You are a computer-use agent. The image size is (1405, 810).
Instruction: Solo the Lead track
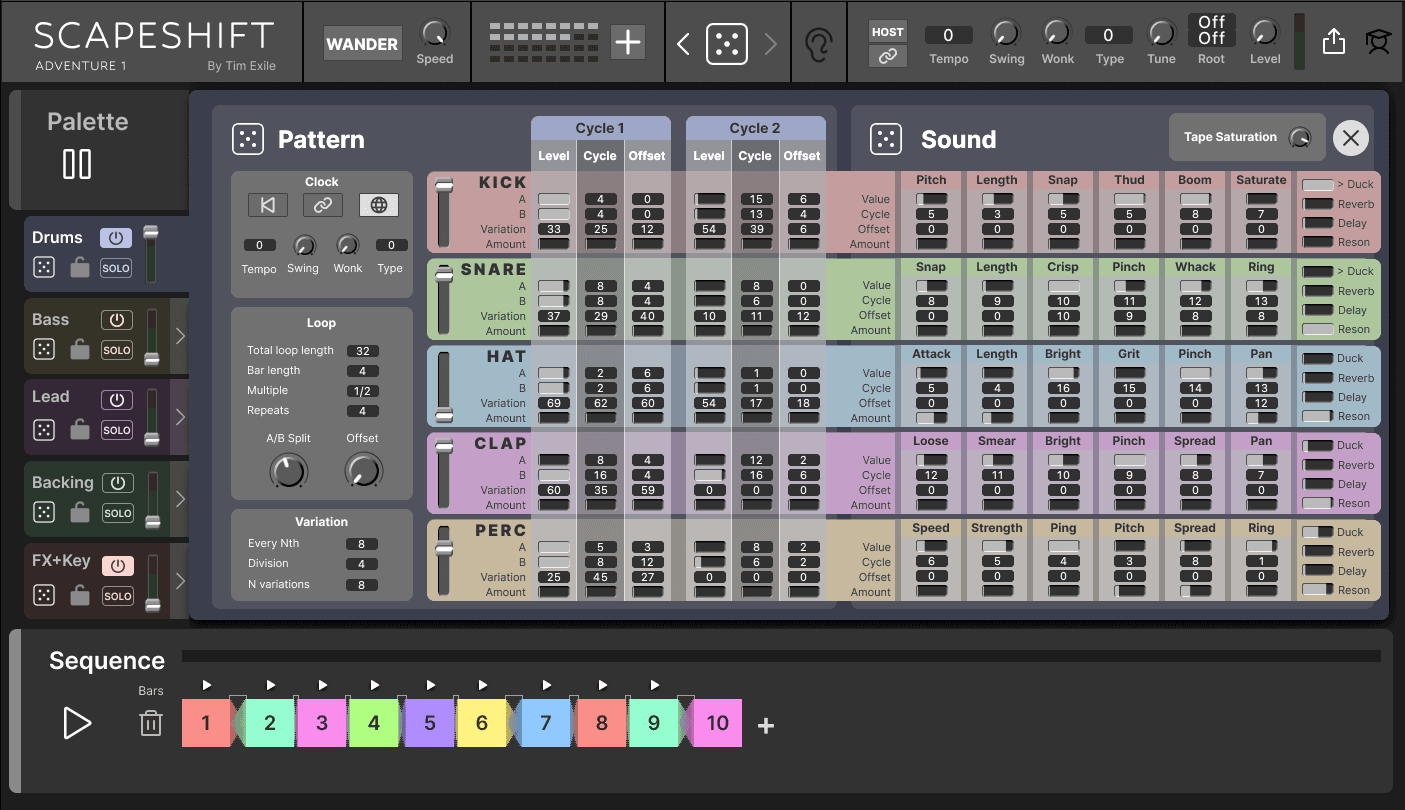tap(117, 430)
